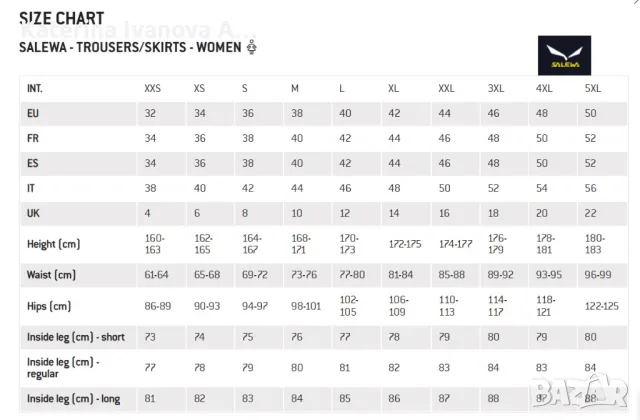This screenshot has width=640, height=420.
Task: Click the Inside leg long row label
Action: point(73,399)
